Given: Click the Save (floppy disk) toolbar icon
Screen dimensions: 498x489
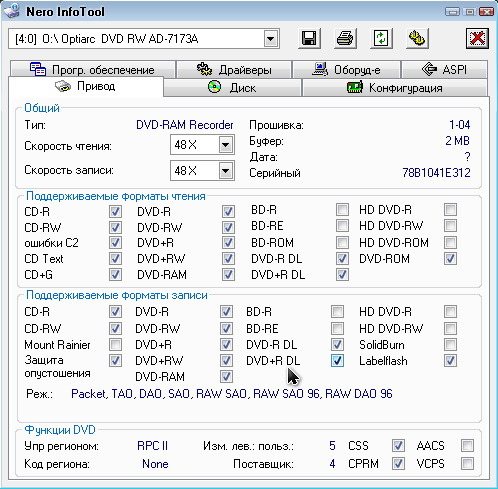Looking at the screenshot, I should [x=309, y=38].
